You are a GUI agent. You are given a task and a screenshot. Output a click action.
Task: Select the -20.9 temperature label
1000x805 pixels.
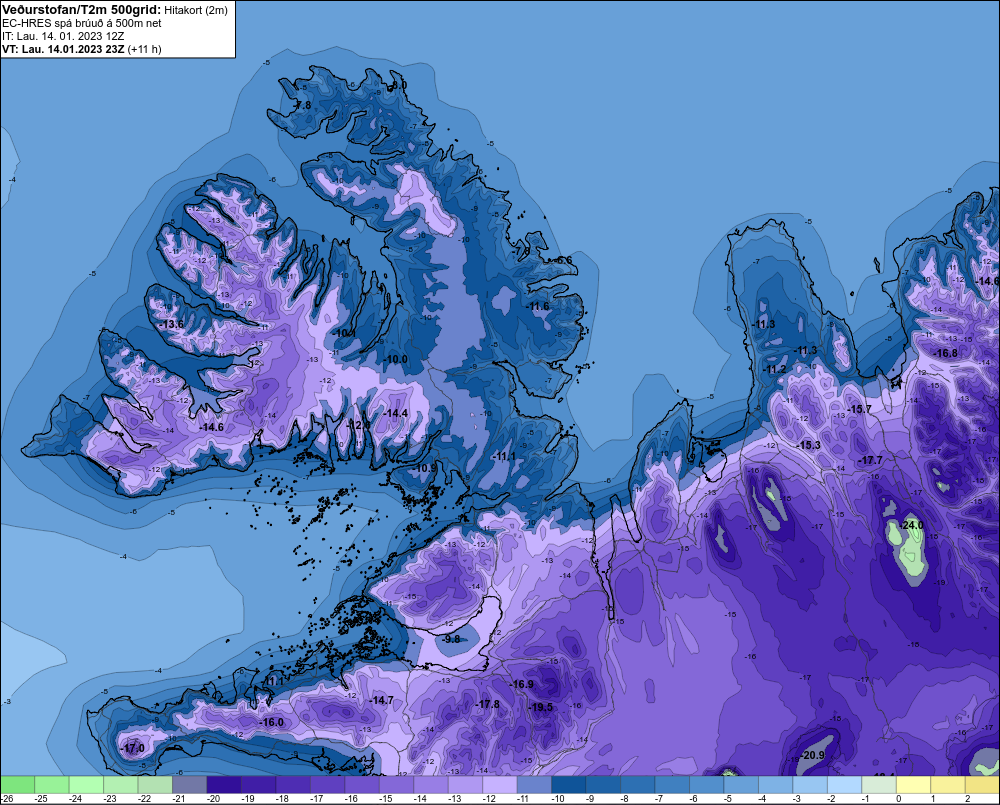tap(812, 755)
